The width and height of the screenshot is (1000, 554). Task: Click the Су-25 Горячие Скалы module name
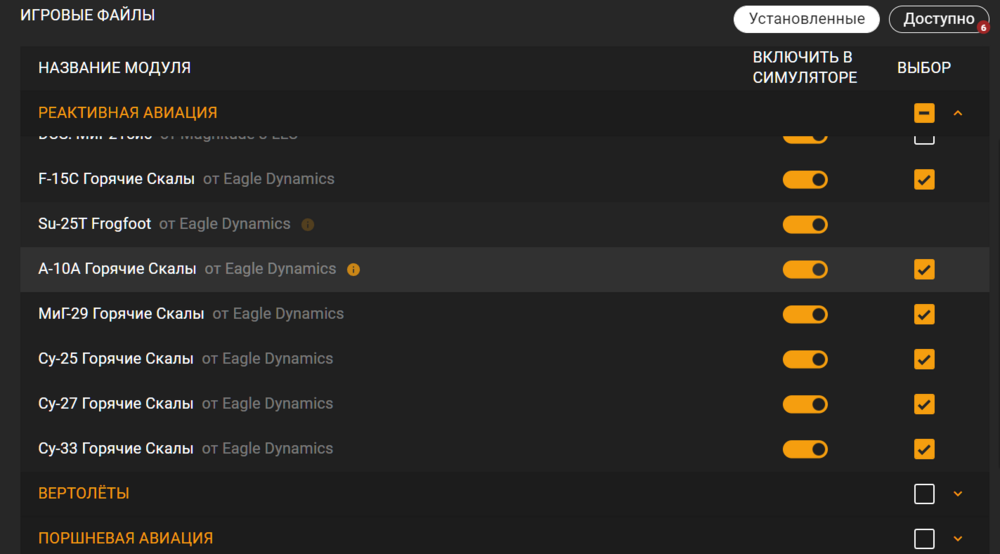[116, 359]
